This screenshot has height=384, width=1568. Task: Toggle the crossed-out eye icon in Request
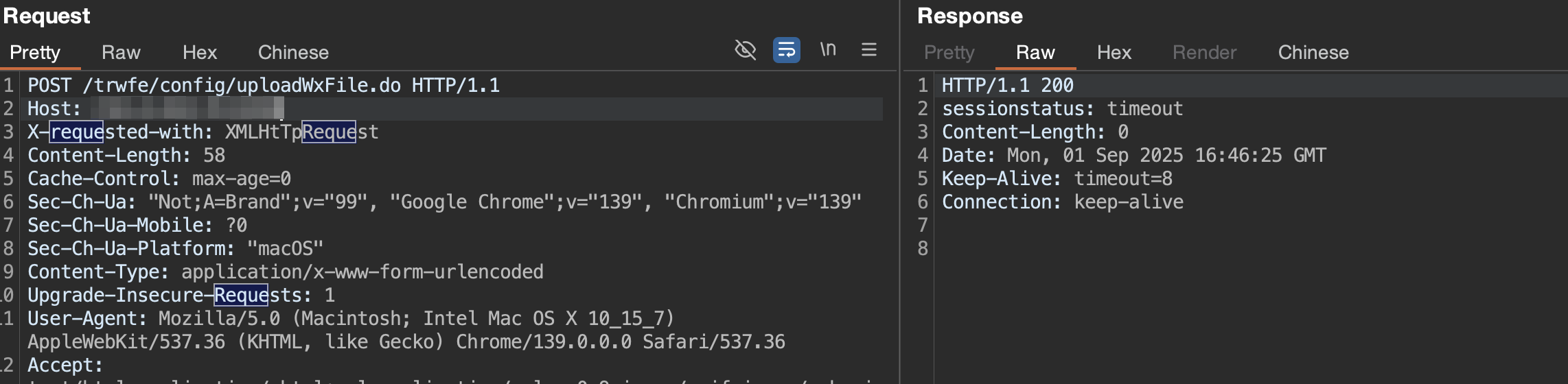pyautogui.click(x=745, y=50)
